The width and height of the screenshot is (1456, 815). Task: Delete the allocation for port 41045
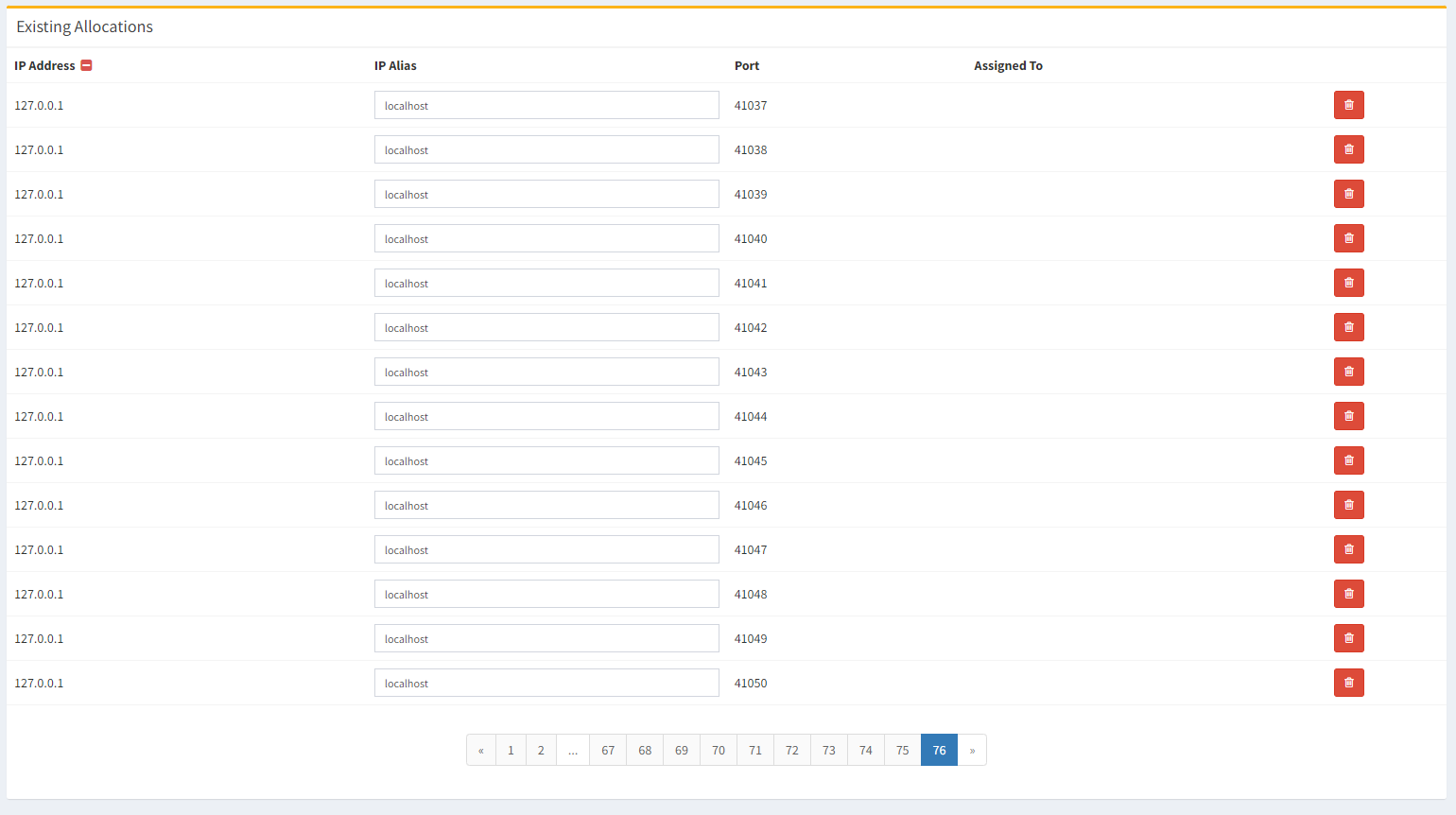point(1348,460)
